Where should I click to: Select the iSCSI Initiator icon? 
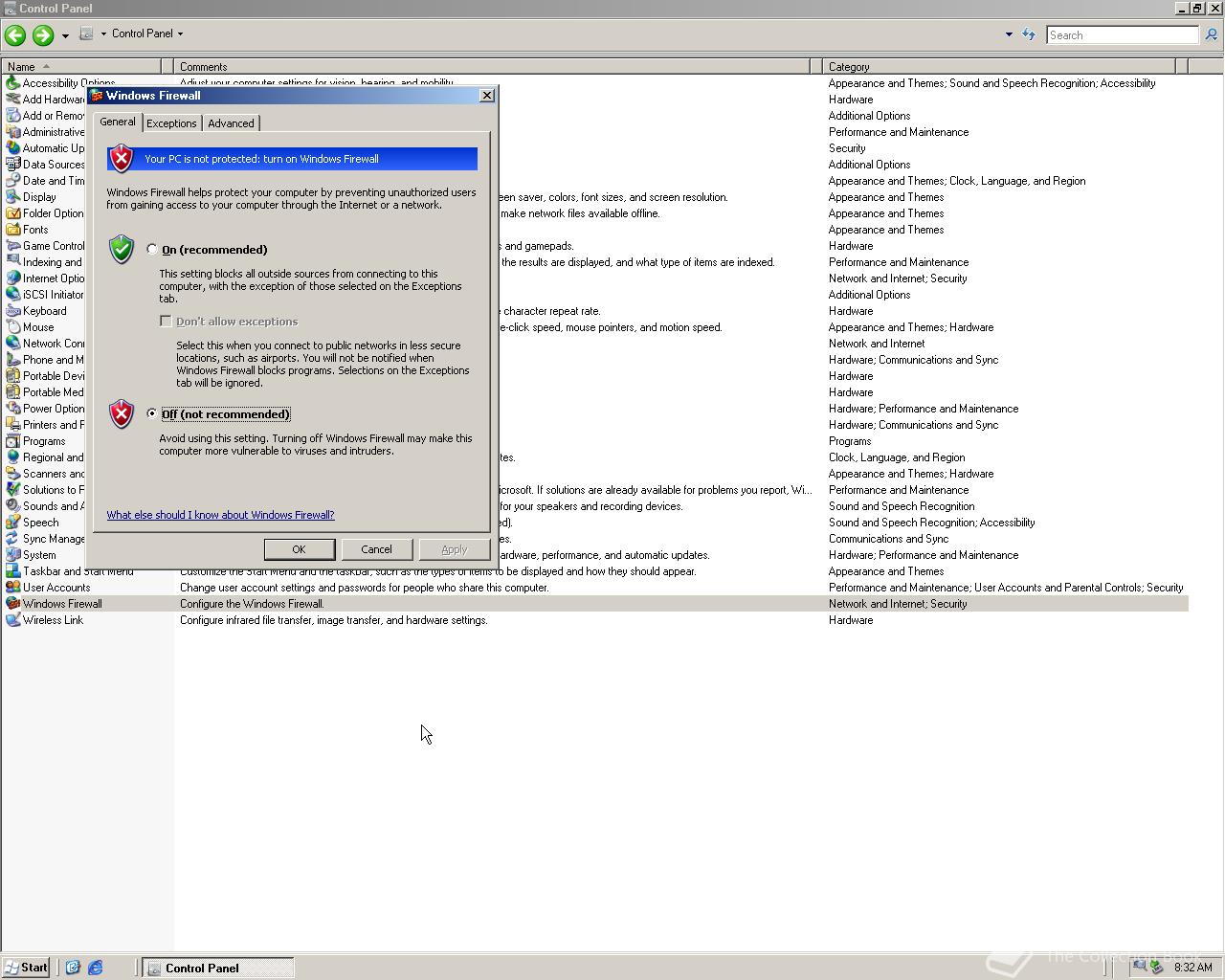(13, 295)
